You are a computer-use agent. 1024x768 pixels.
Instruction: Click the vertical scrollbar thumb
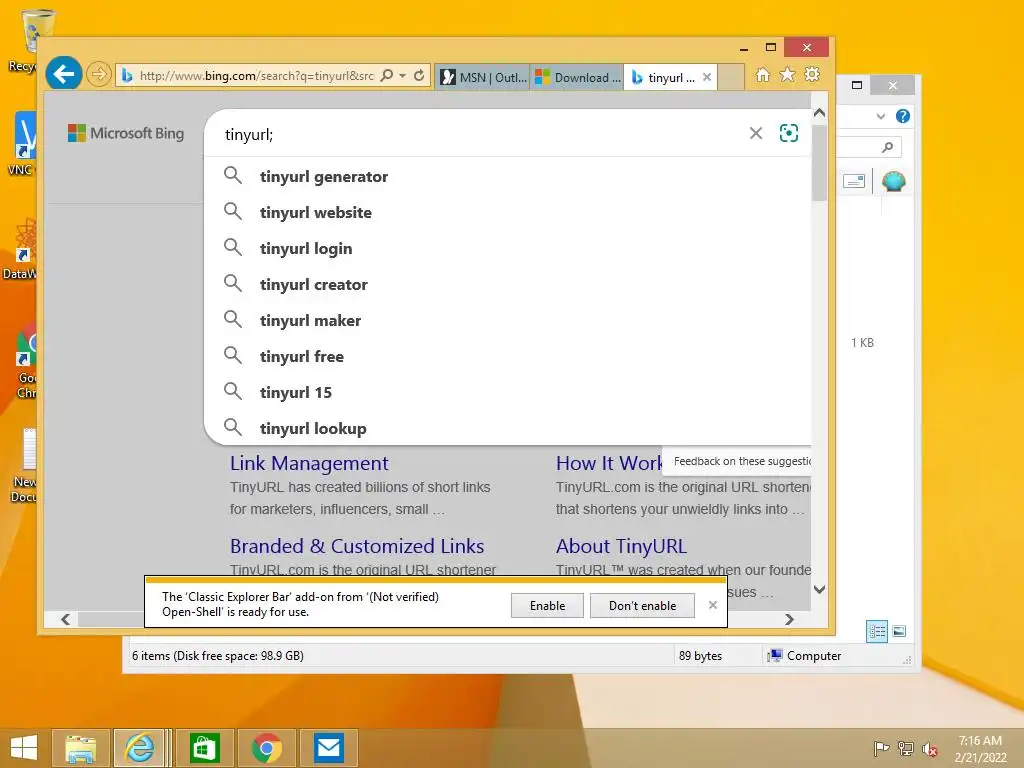819,162
